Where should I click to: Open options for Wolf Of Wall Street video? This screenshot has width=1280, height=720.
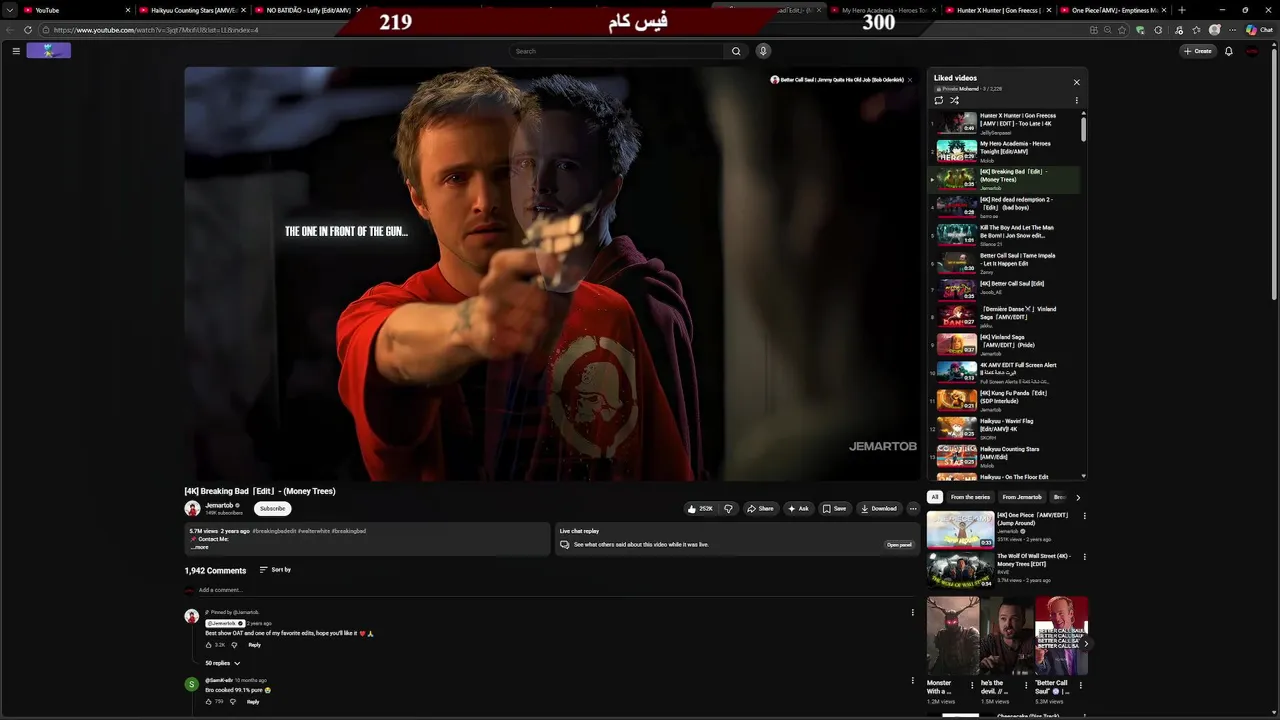click(x=1085, y=558)
